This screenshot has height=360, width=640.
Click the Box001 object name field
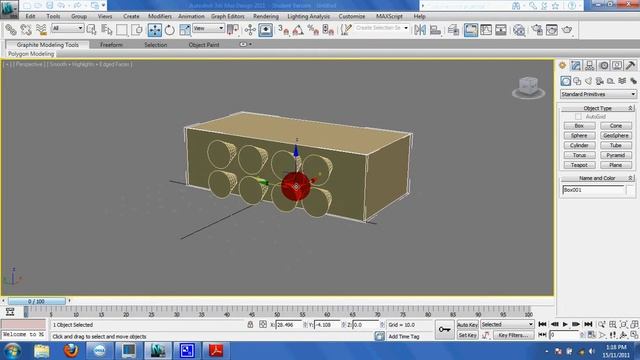point(593,190)
